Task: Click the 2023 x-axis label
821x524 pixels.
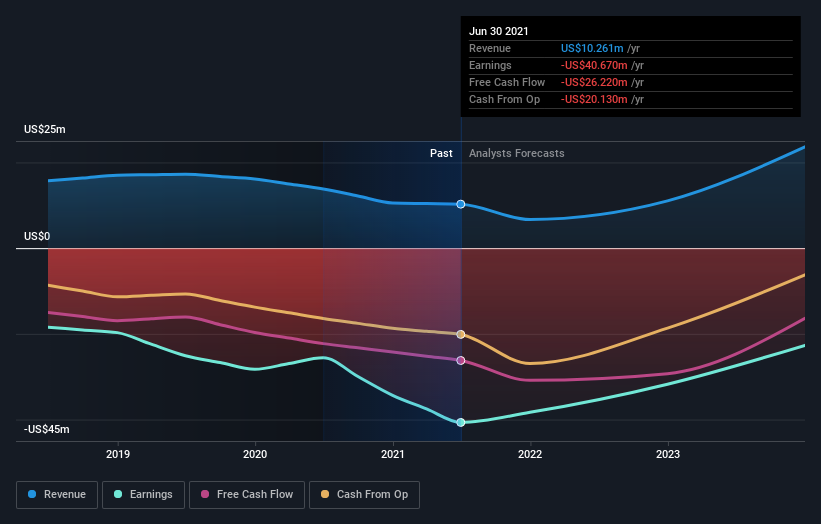Action: 668,454
